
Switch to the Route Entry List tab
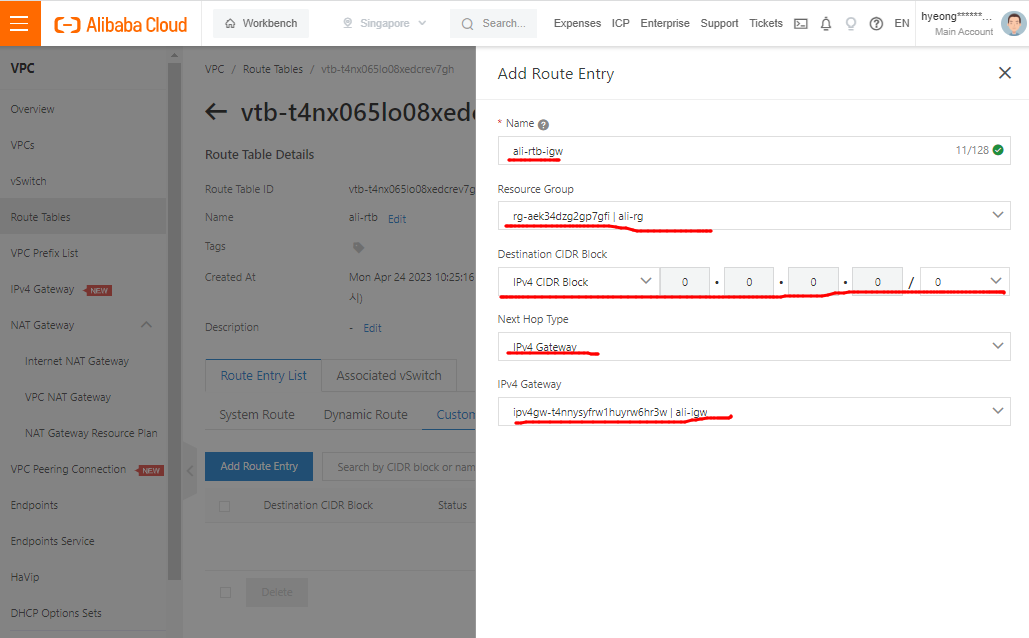pos(263,375)
